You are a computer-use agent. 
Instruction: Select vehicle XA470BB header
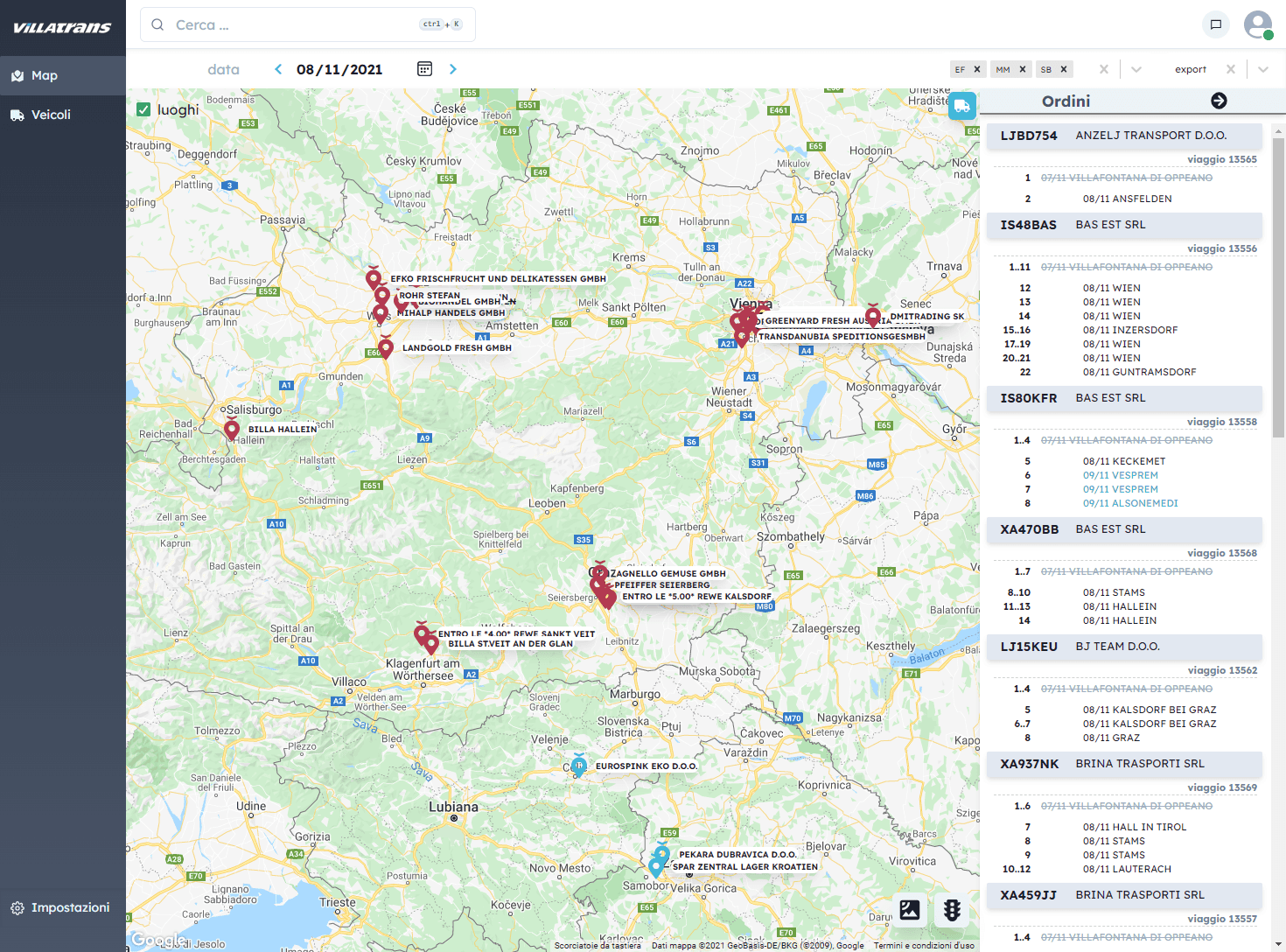coord(1124,529)
